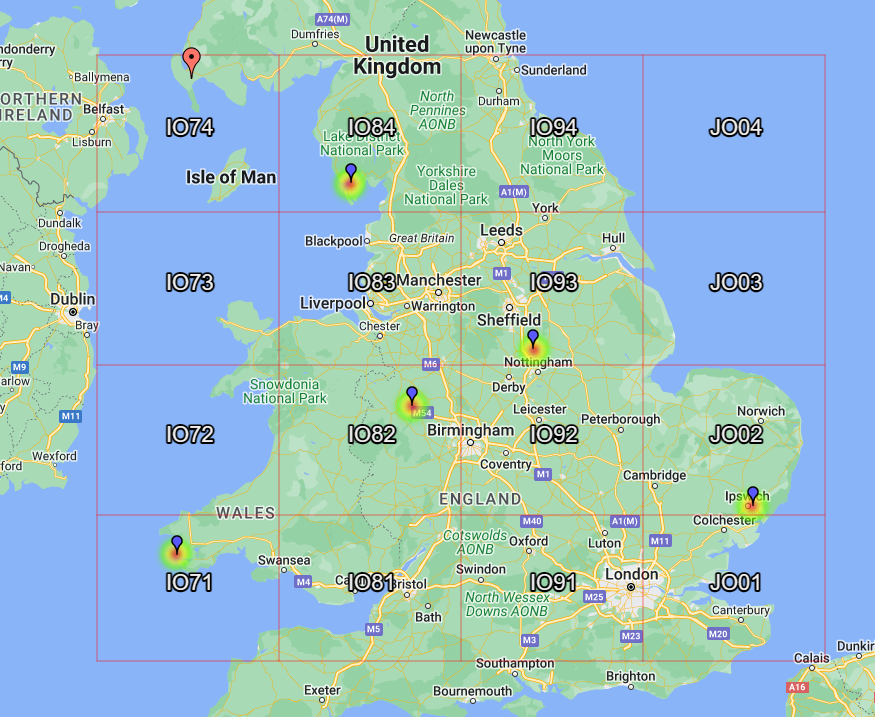Click the IO74 grid square label
The height and width of the screenshot is (717, 875).
tap(190, 128)
